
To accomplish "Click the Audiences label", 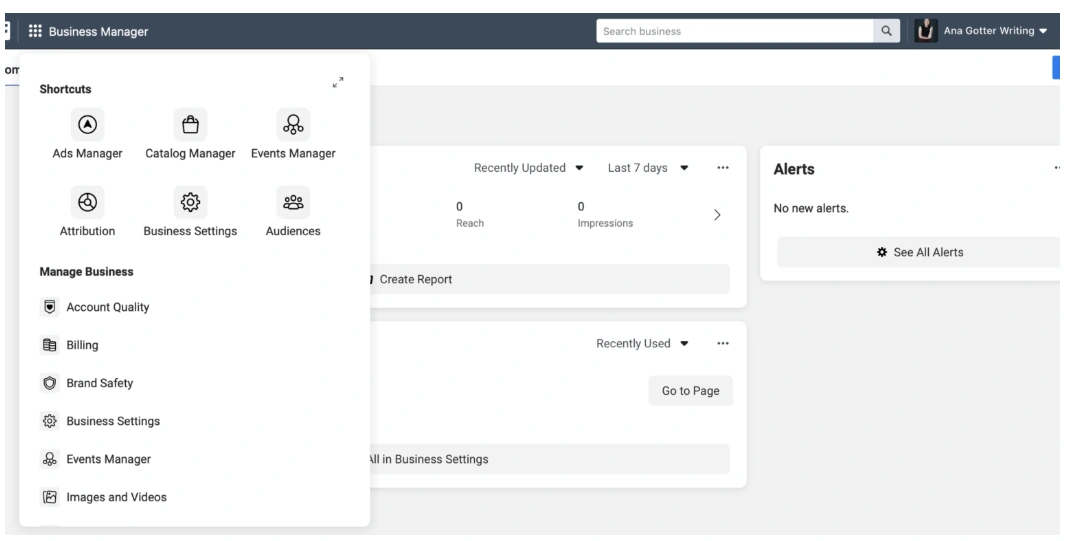I will [293, 231].
